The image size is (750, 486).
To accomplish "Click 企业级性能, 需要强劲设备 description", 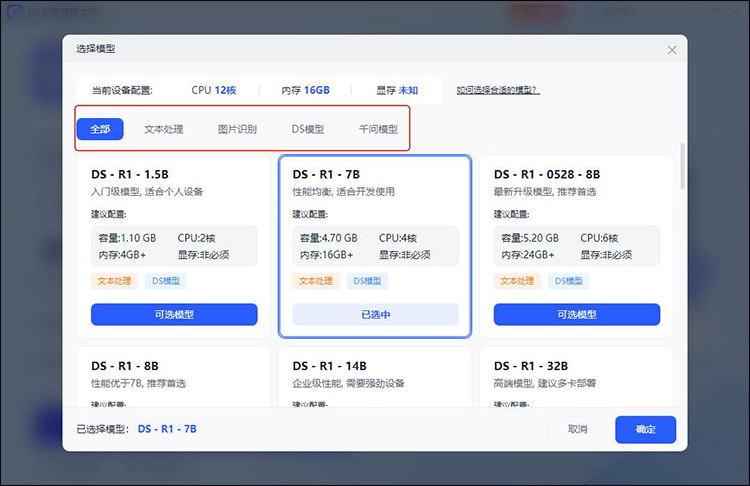I will 349,383.
